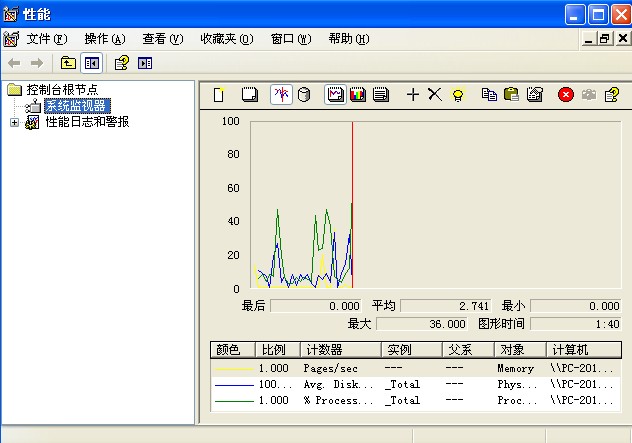This screenshot has height=443, width=632.
Task: Switch to the graph view
Action: click(x=336, y=94)
